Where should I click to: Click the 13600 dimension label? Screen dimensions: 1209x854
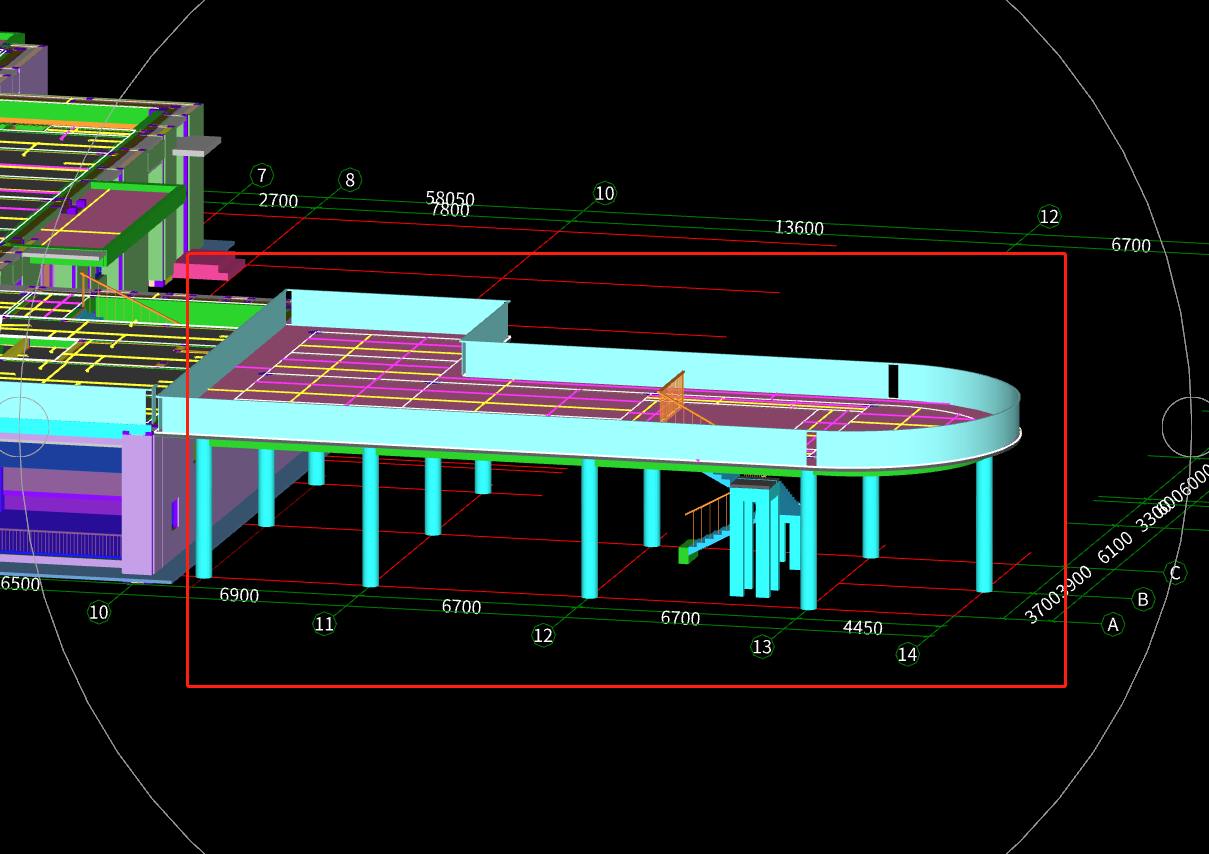[x=799, y=228]
